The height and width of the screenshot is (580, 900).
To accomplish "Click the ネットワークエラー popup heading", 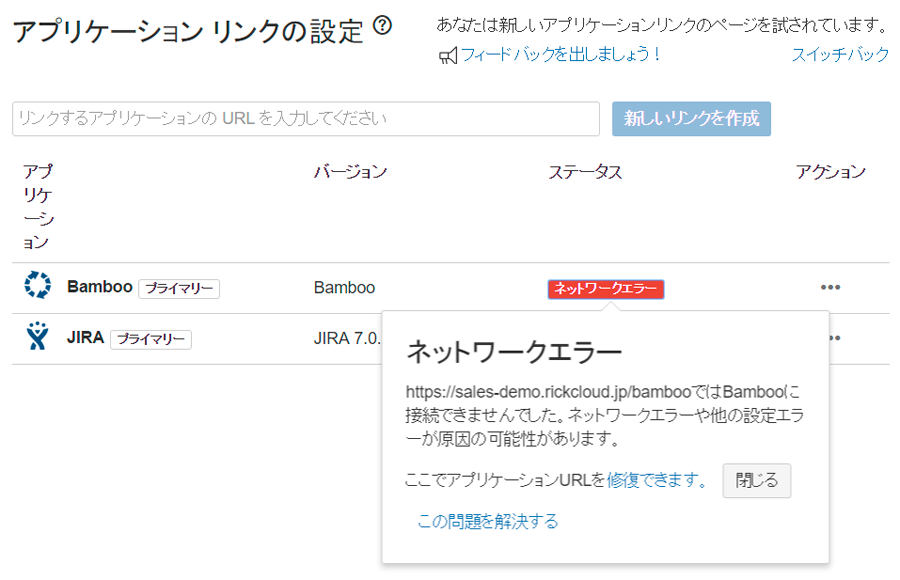I will click(x=514, y=351).
